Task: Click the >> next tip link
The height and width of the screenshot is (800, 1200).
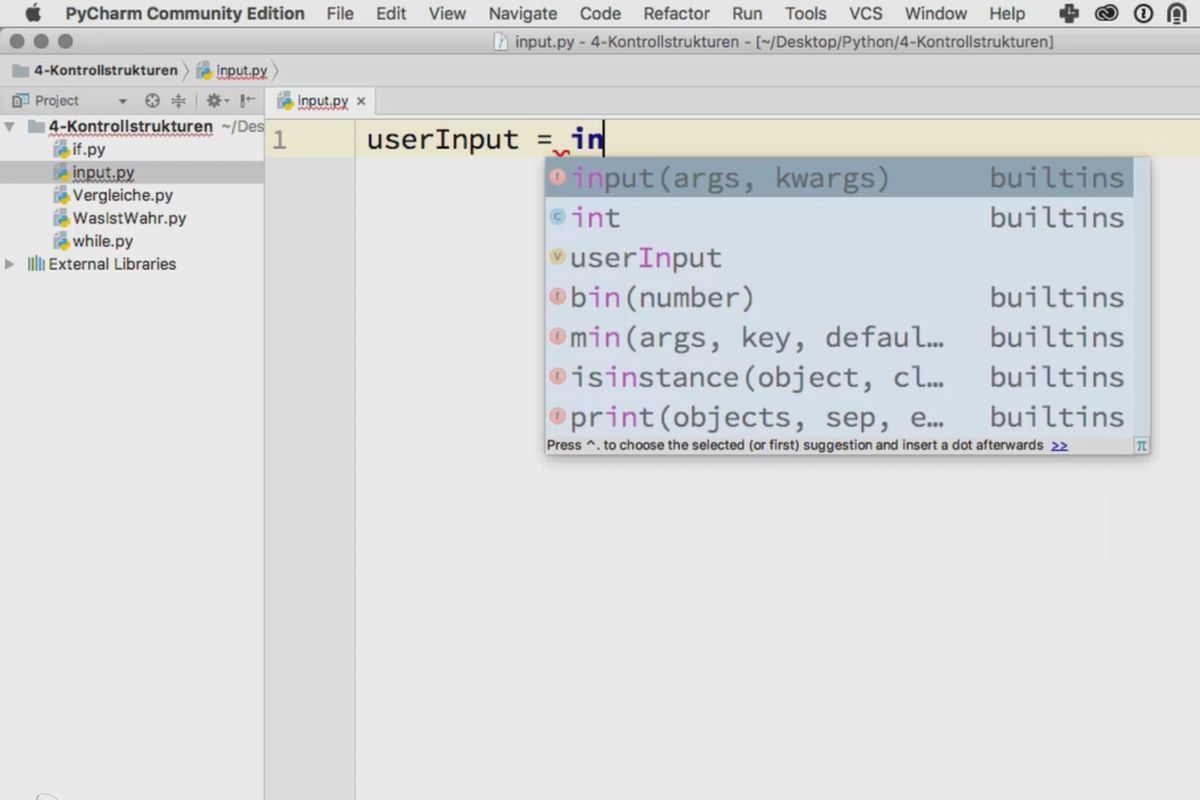Action: pos(1059,445)
